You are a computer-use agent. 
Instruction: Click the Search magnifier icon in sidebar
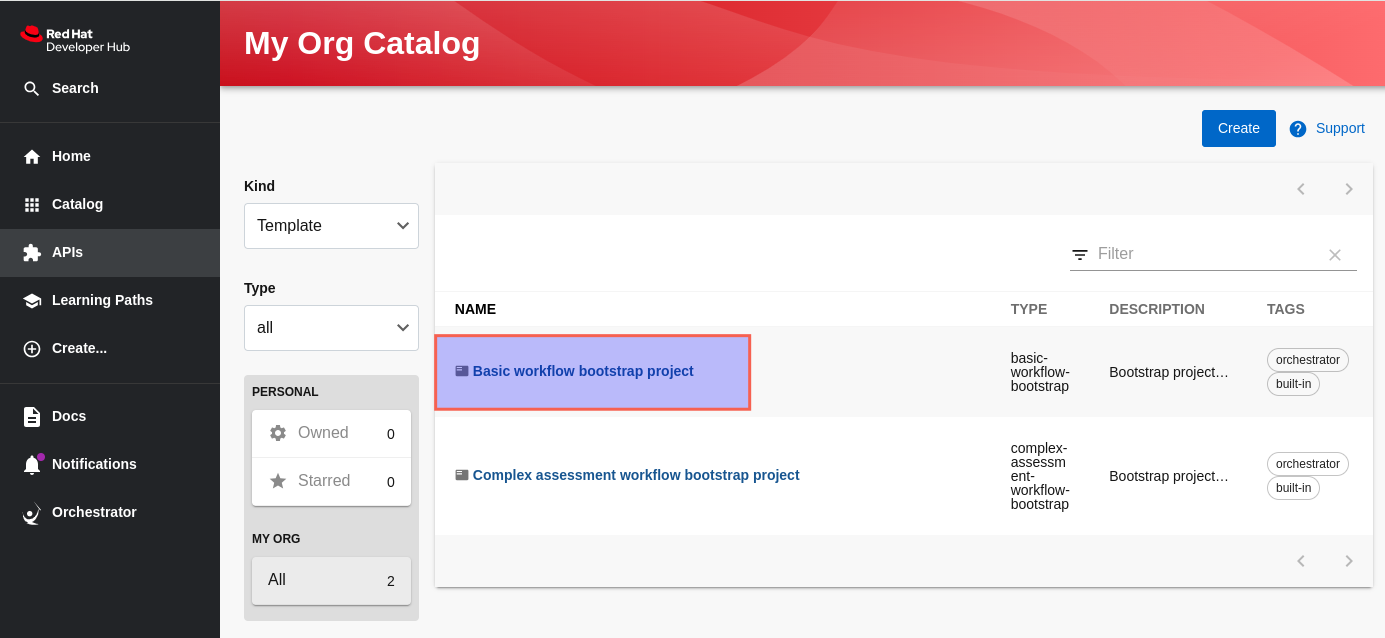coord(32,89)
